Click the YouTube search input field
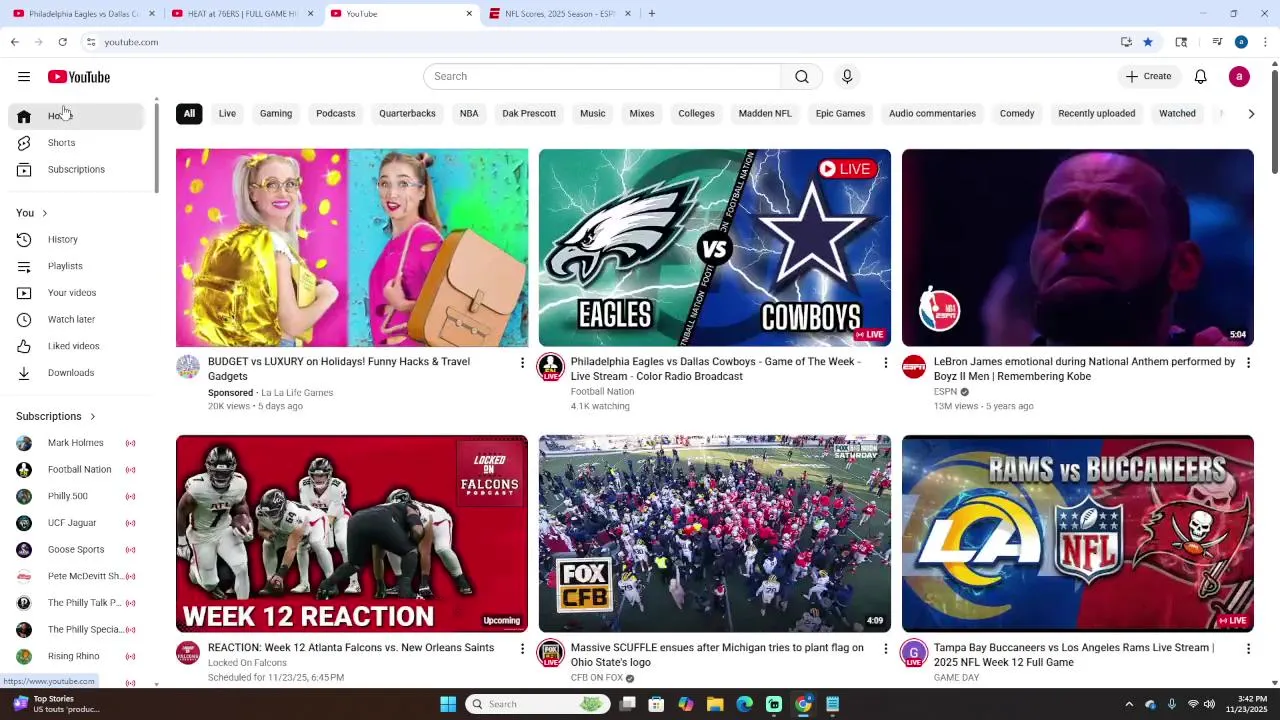Viewport: 1280px width, 720px height. point(602,77)
